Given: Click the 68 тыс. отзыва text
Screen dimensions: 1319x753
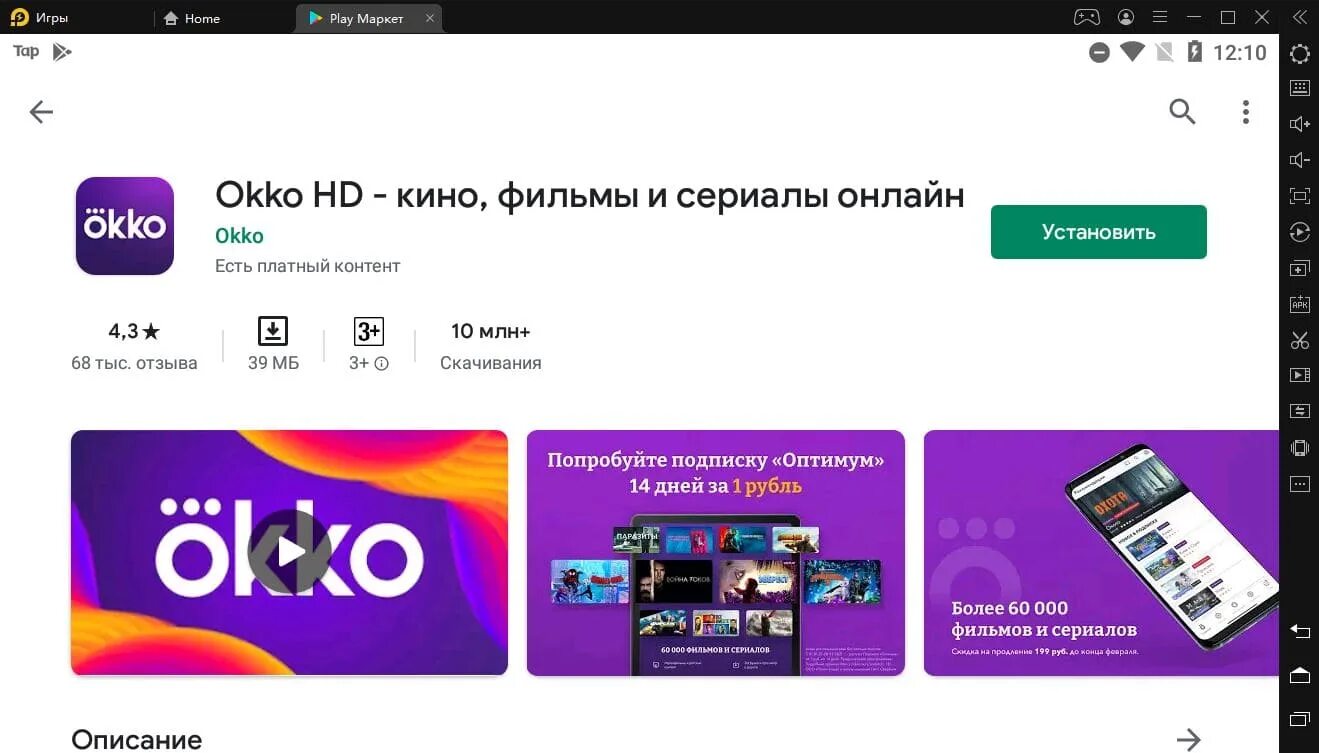Looking at the screenshot, I should point(134,363).
